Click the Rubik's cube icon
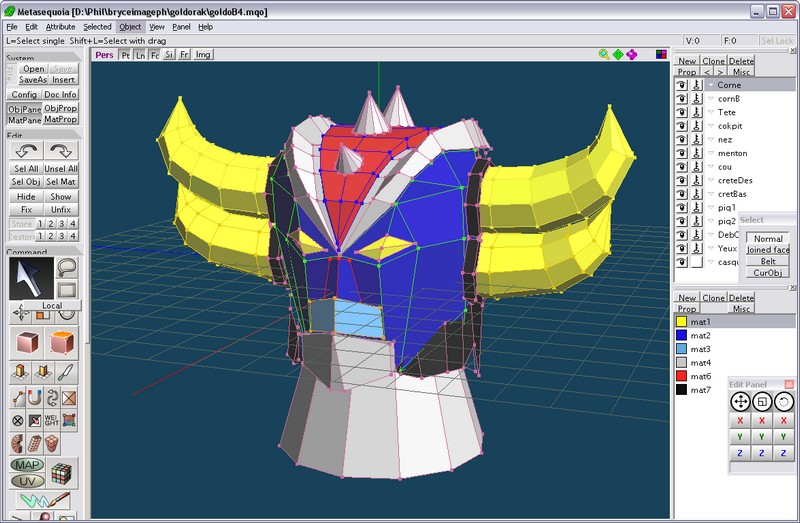The width and height of the screenshot is (800, 523). click(x=61, y=474)
